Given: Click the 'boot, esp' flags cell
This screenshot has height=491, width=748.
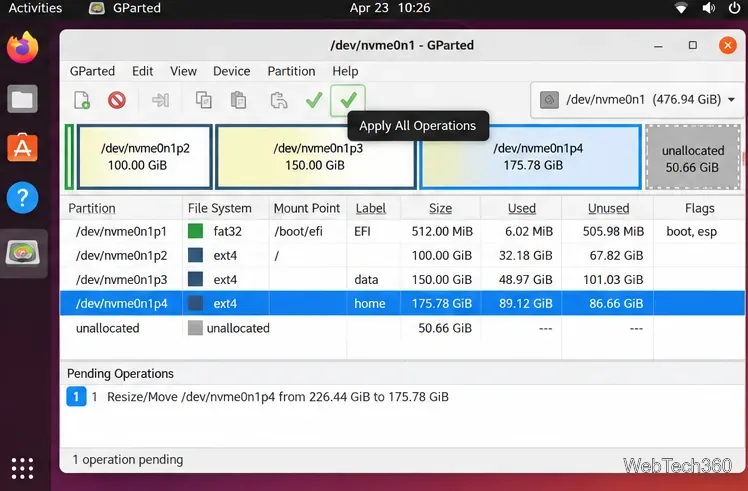Looking at the screenshot, I should pos(691,231).
